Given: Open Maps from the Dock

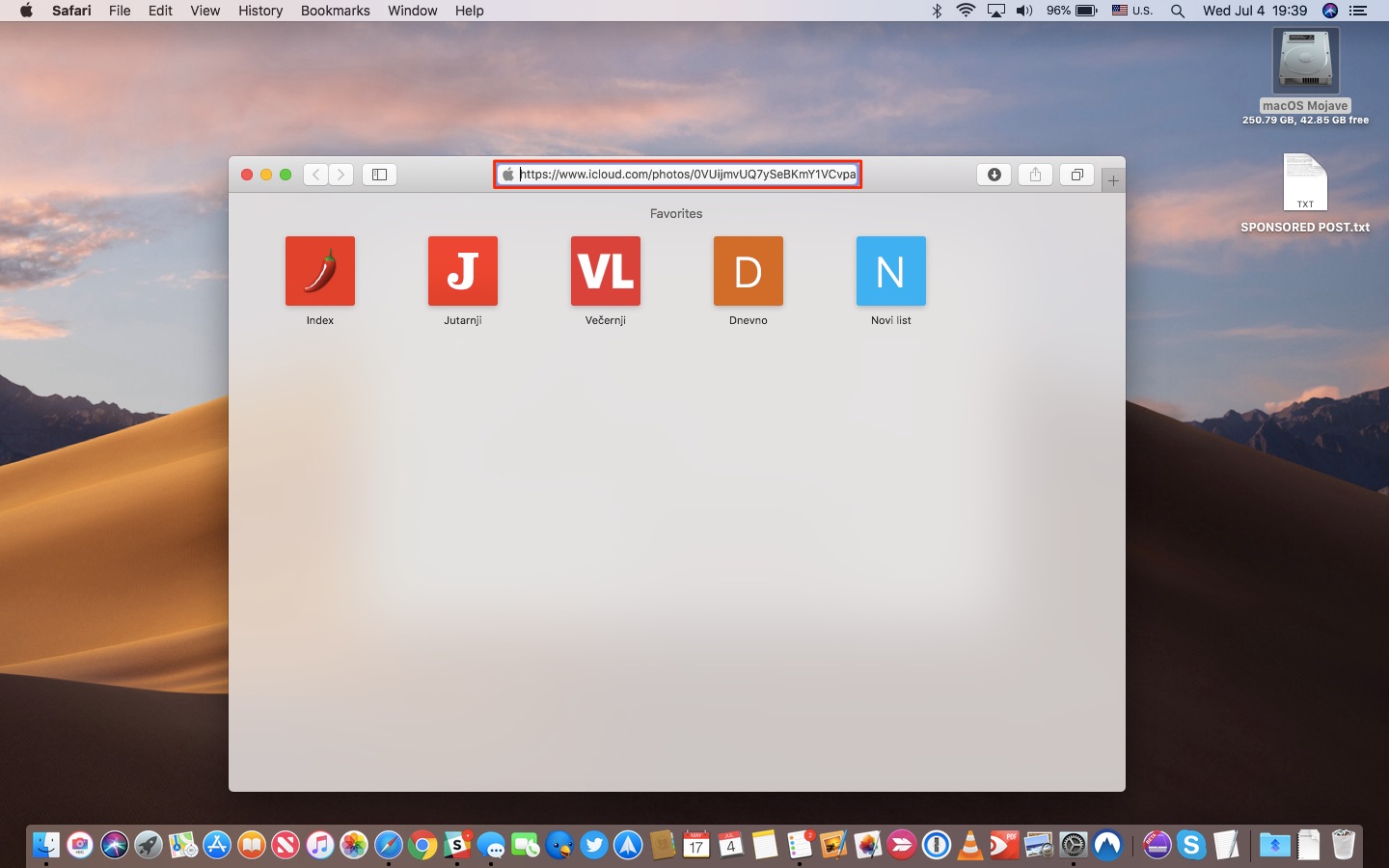Looking at the screenshot, I should click(183, 845).
